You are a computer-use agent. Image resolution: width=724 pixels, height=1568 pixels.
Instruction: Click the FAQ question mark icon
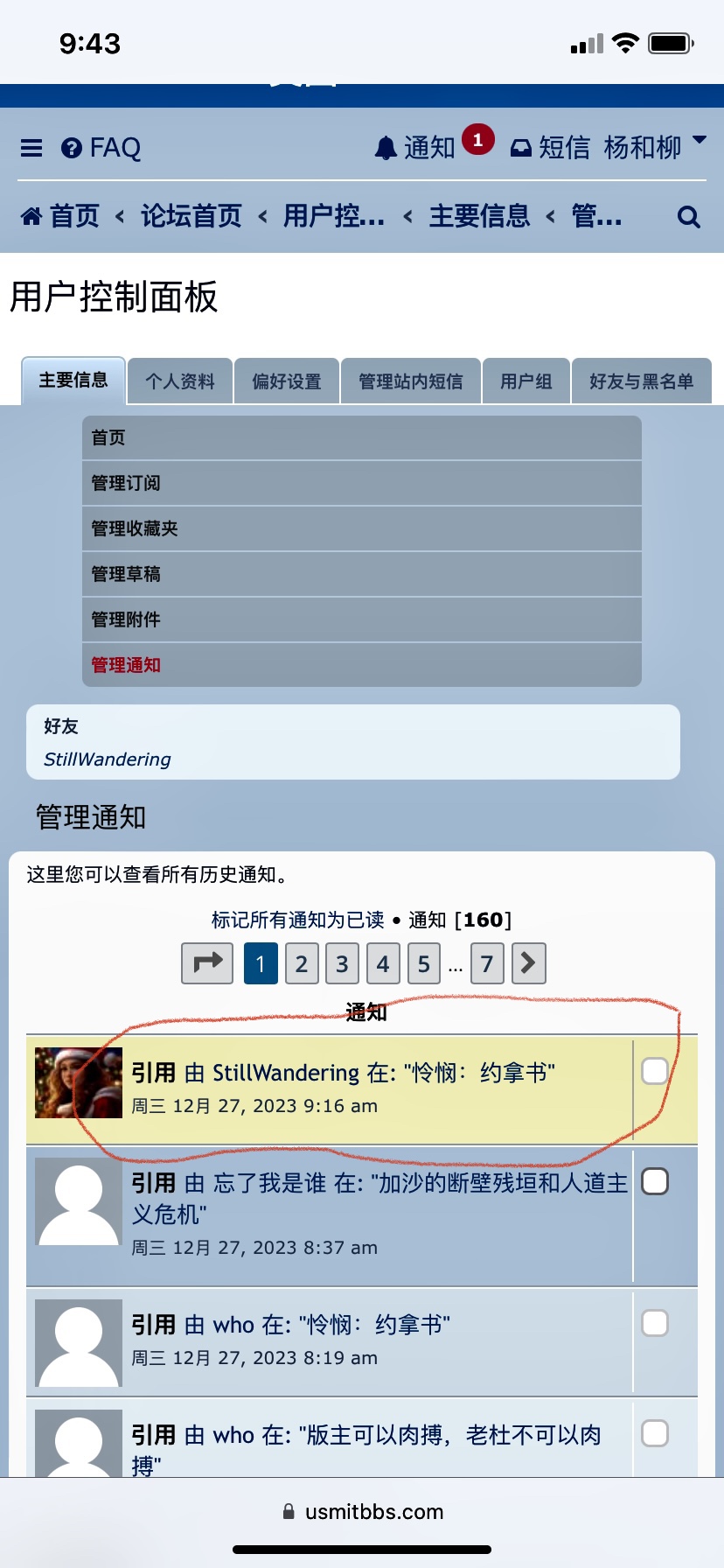[x=72, y=148]
